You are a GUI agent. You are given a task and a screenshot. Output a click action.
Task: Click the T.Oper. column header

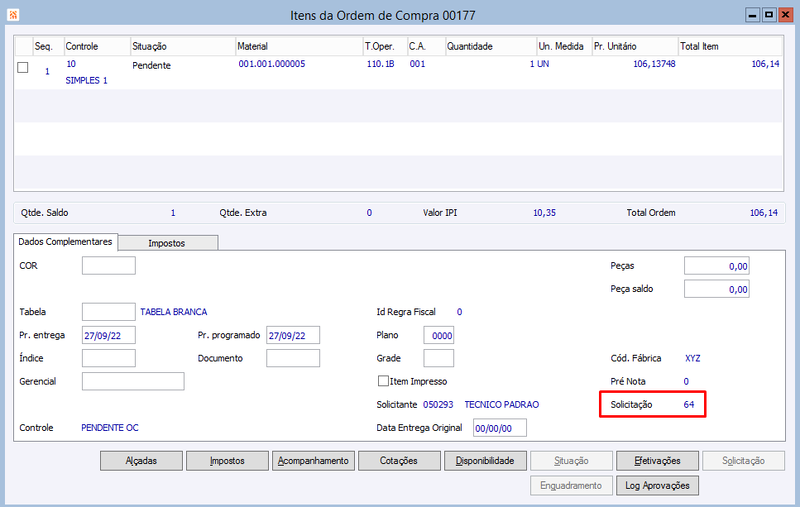385,46
